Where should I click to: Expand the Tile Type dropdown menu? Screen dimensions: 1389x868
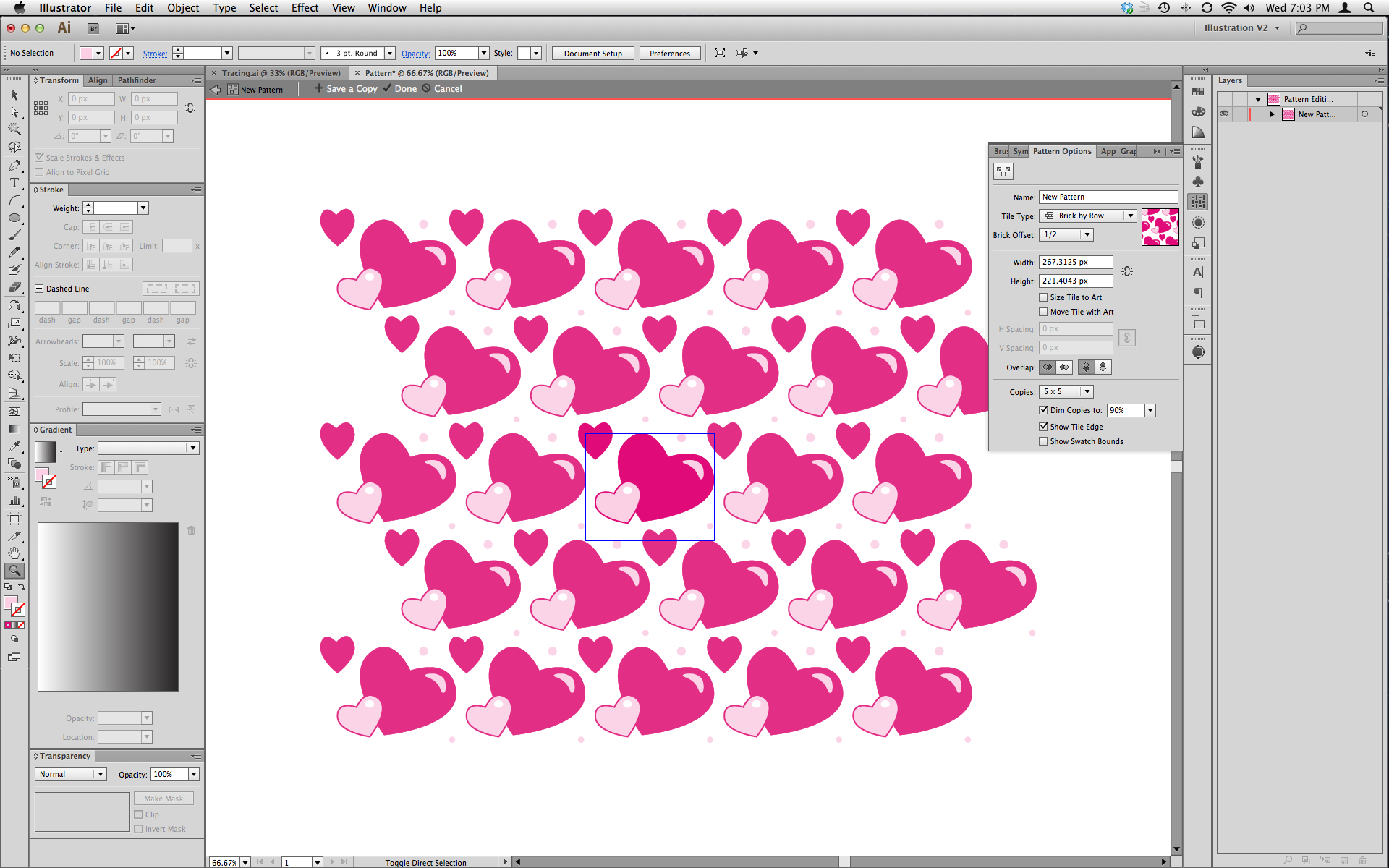tap(1131, 216)
